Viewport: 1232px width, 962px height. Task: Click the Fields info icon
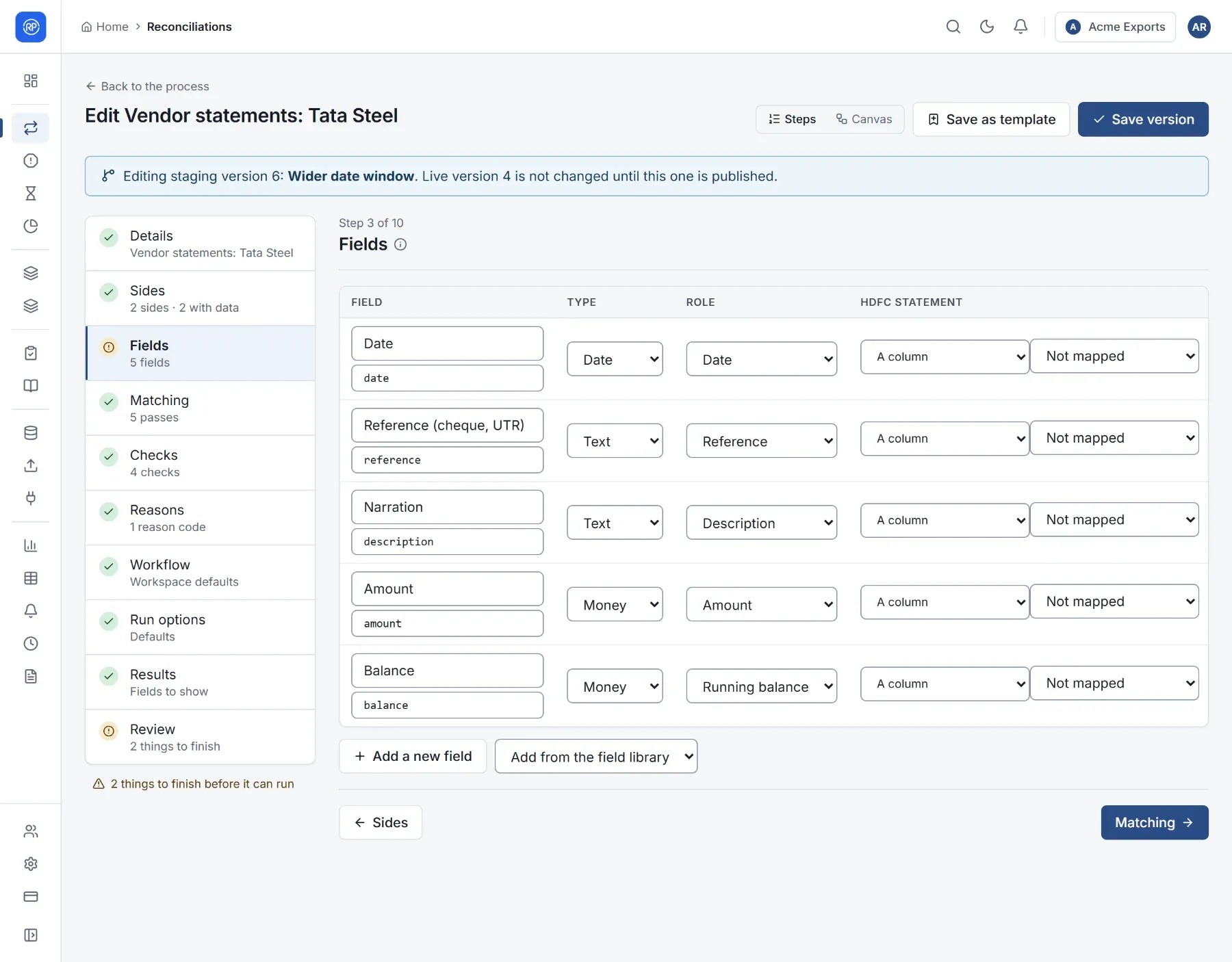(400, 244)
